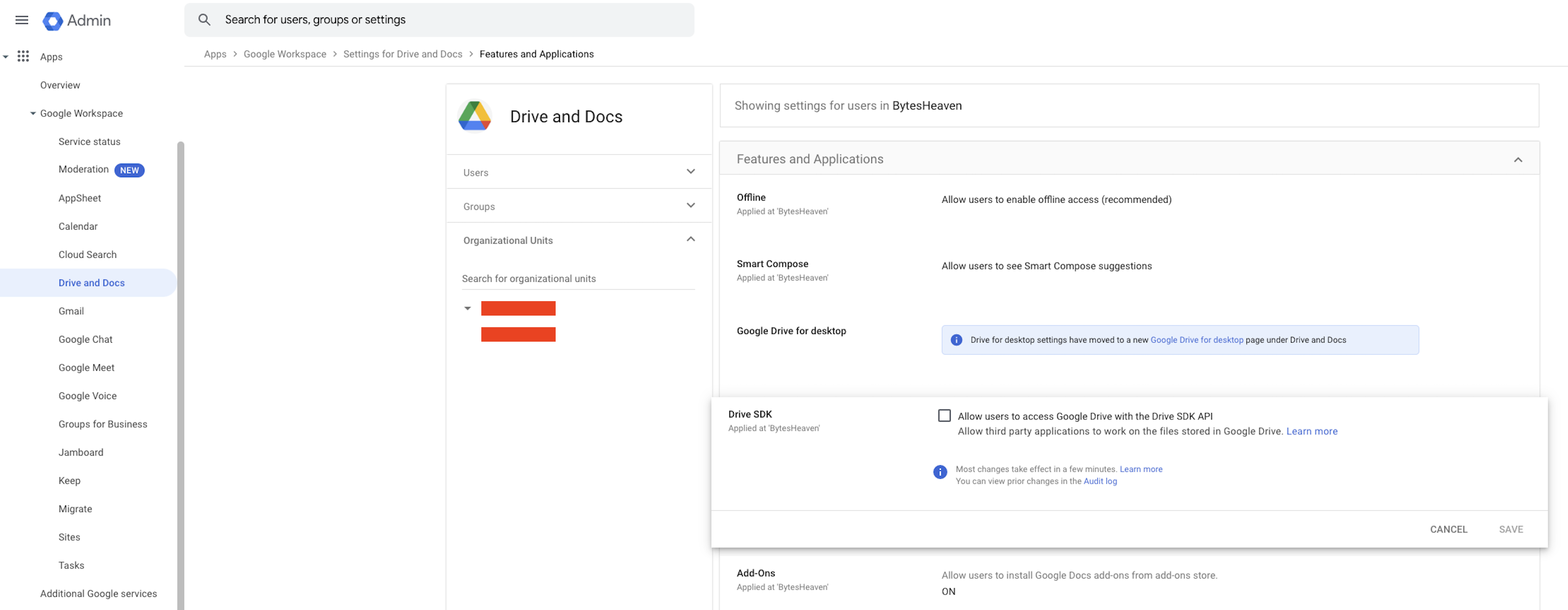
Task: Click the sidebar vertical scrollbar
Action: [x=180, y=374]
